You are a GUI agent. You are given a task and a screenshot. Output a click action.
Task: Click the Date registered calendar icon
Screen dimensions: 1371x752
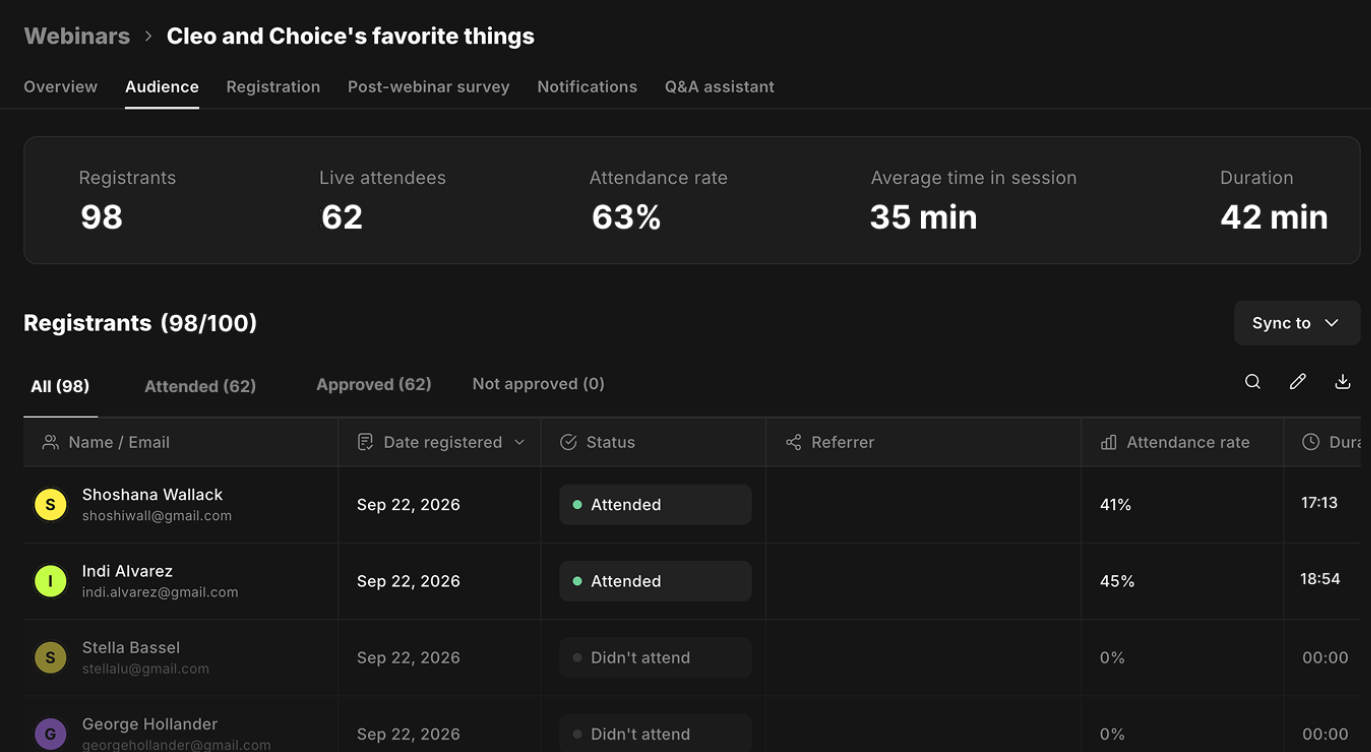click(365, 442)
